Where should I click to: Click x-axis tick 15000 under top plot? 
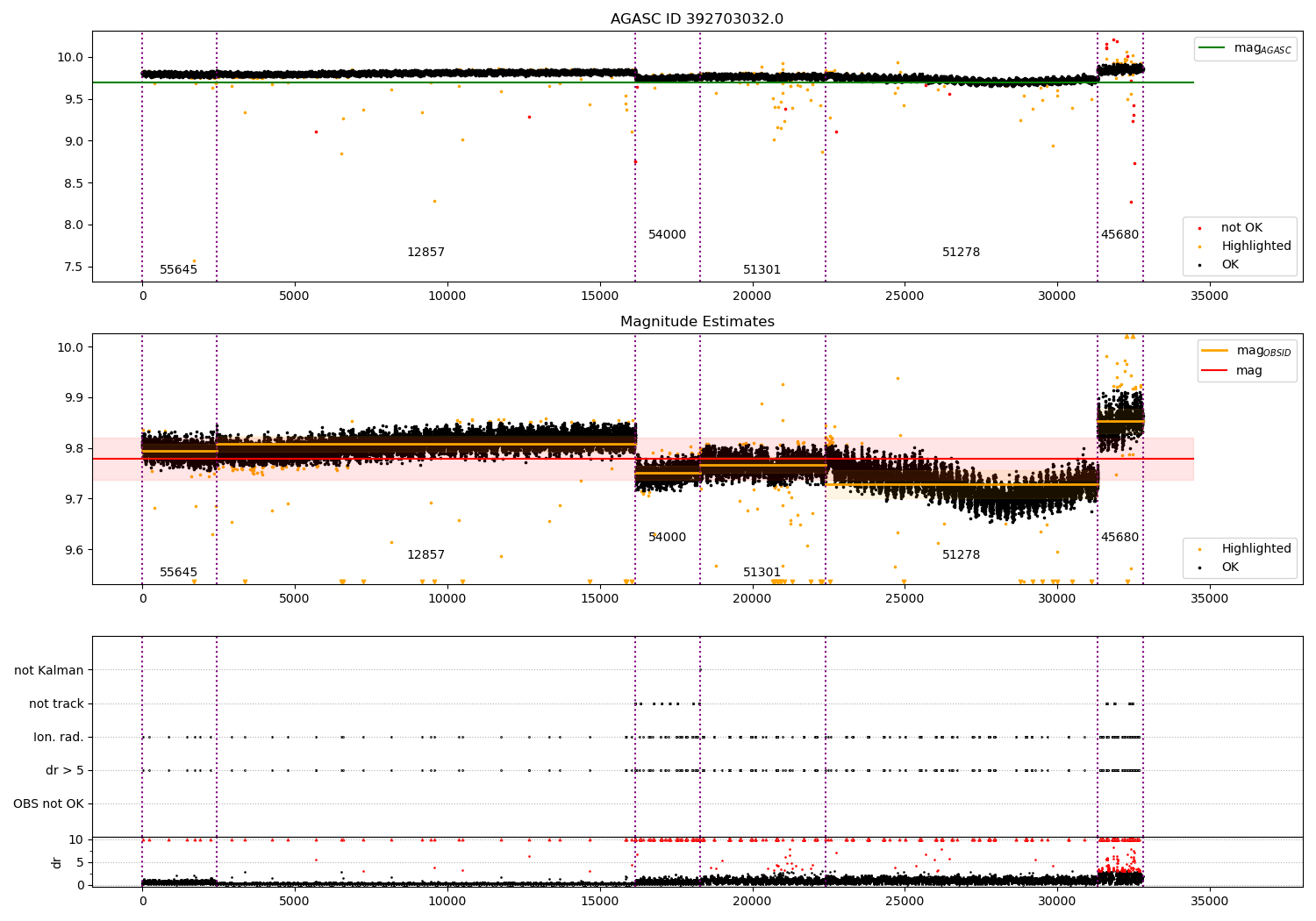(x=599, y=296)
